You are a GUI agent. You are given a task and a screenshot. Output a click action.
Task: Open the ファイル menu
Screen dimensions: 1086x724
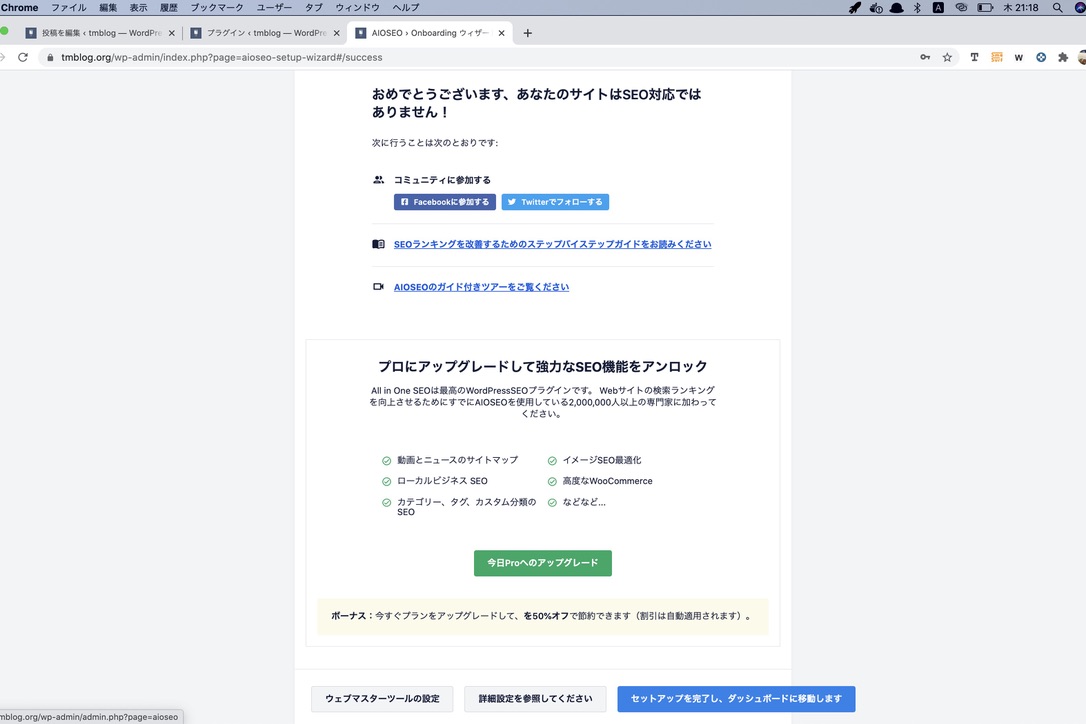click(69, 8)
